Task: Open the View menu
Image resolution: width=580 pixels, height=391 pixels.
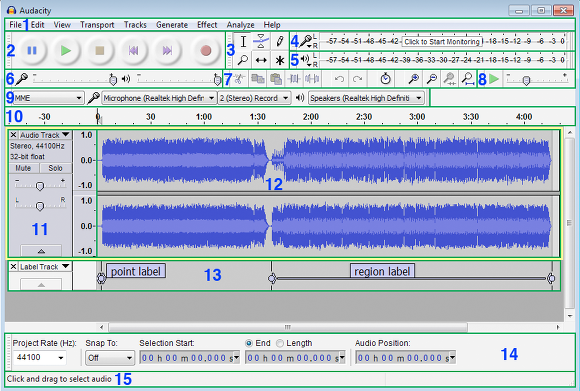Action: coord(62,25)
